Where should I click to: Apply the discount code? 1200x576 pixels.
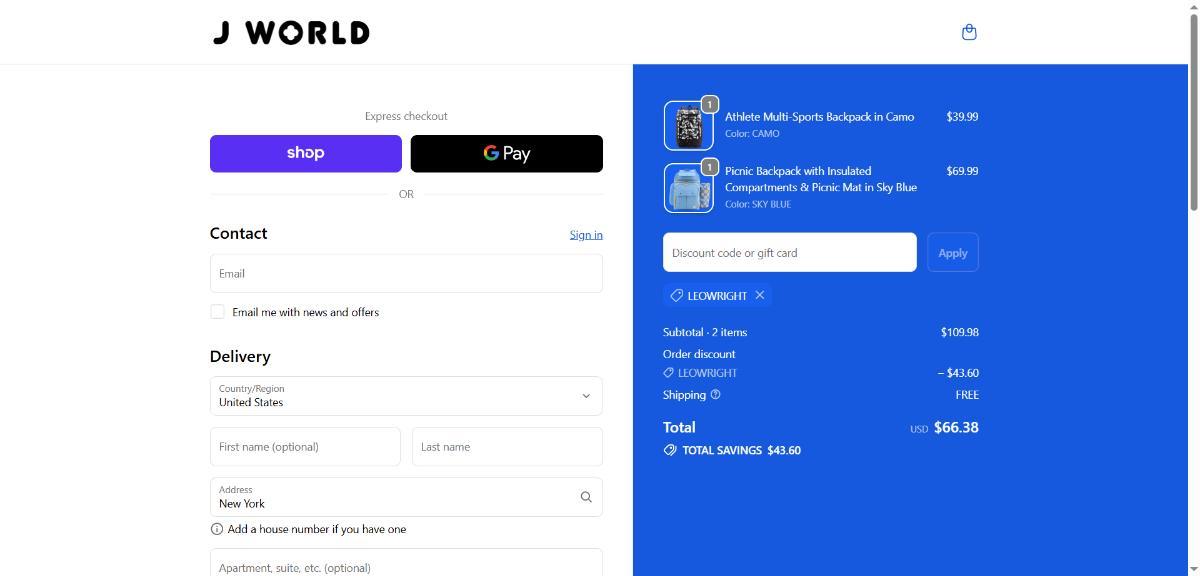pyautogui.click(x=952, y=252)
